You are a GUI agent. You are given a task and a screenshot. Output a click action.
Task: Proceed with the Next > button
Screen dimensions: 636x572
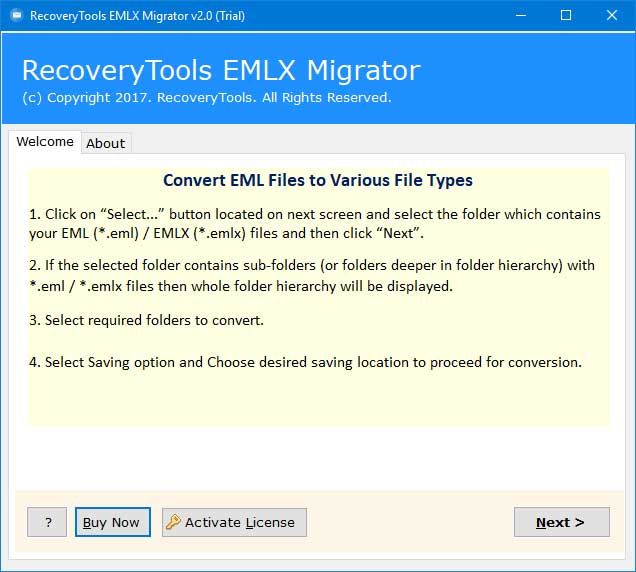(562, 522)
